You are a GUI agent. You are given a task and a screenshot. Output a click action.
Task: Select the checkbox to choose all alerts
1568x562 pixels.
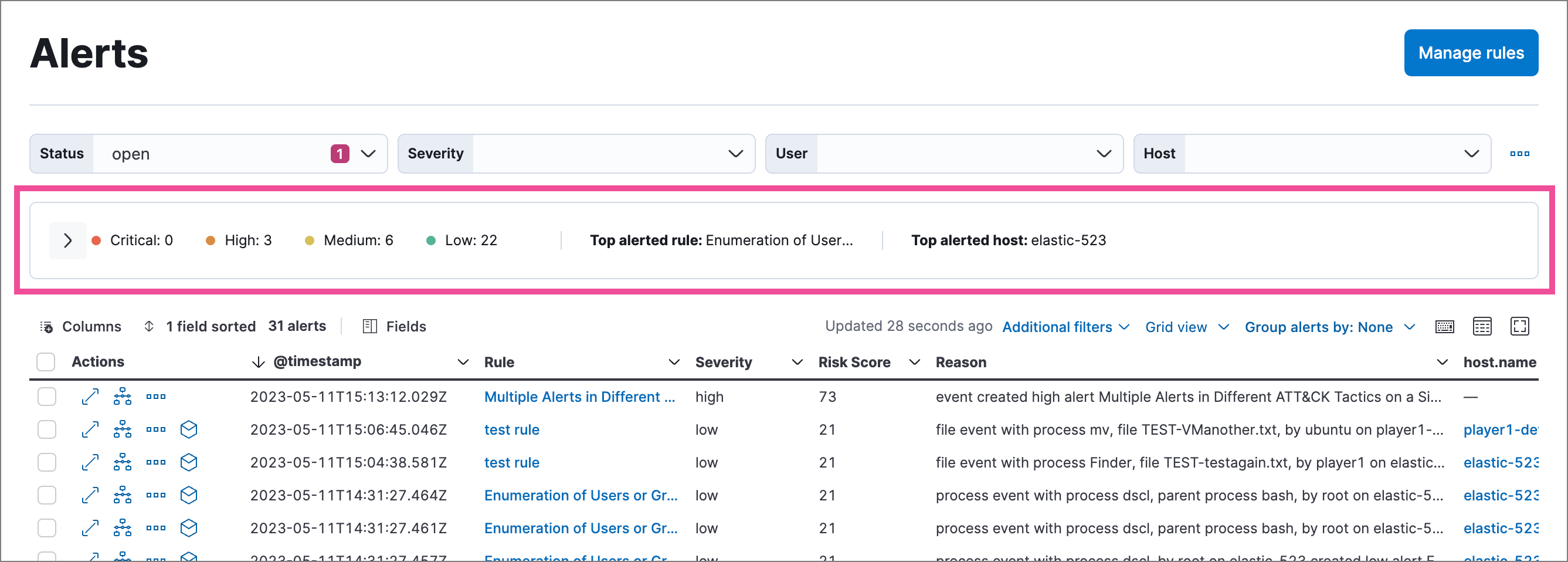pos(46,362)
